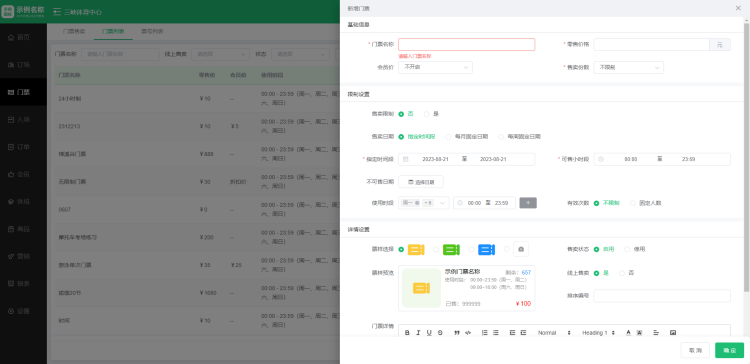The image size is (750, 364).
Task: Click the 零售价格 price input field
Action: 651,44
